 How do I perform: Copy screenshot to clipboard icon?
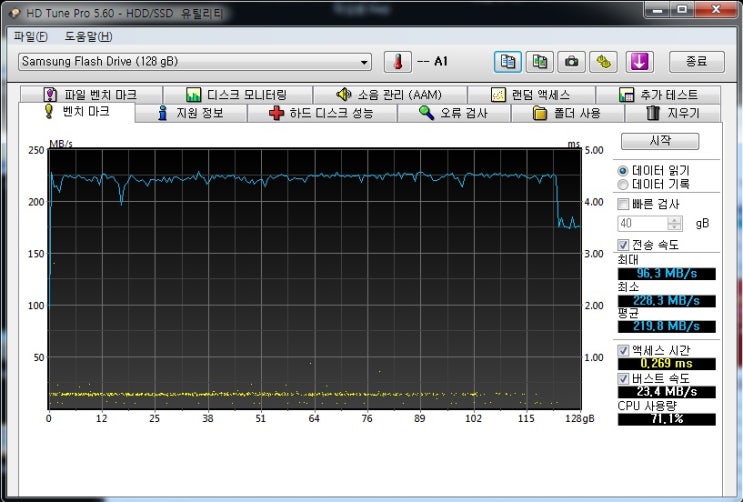point(540,62)
